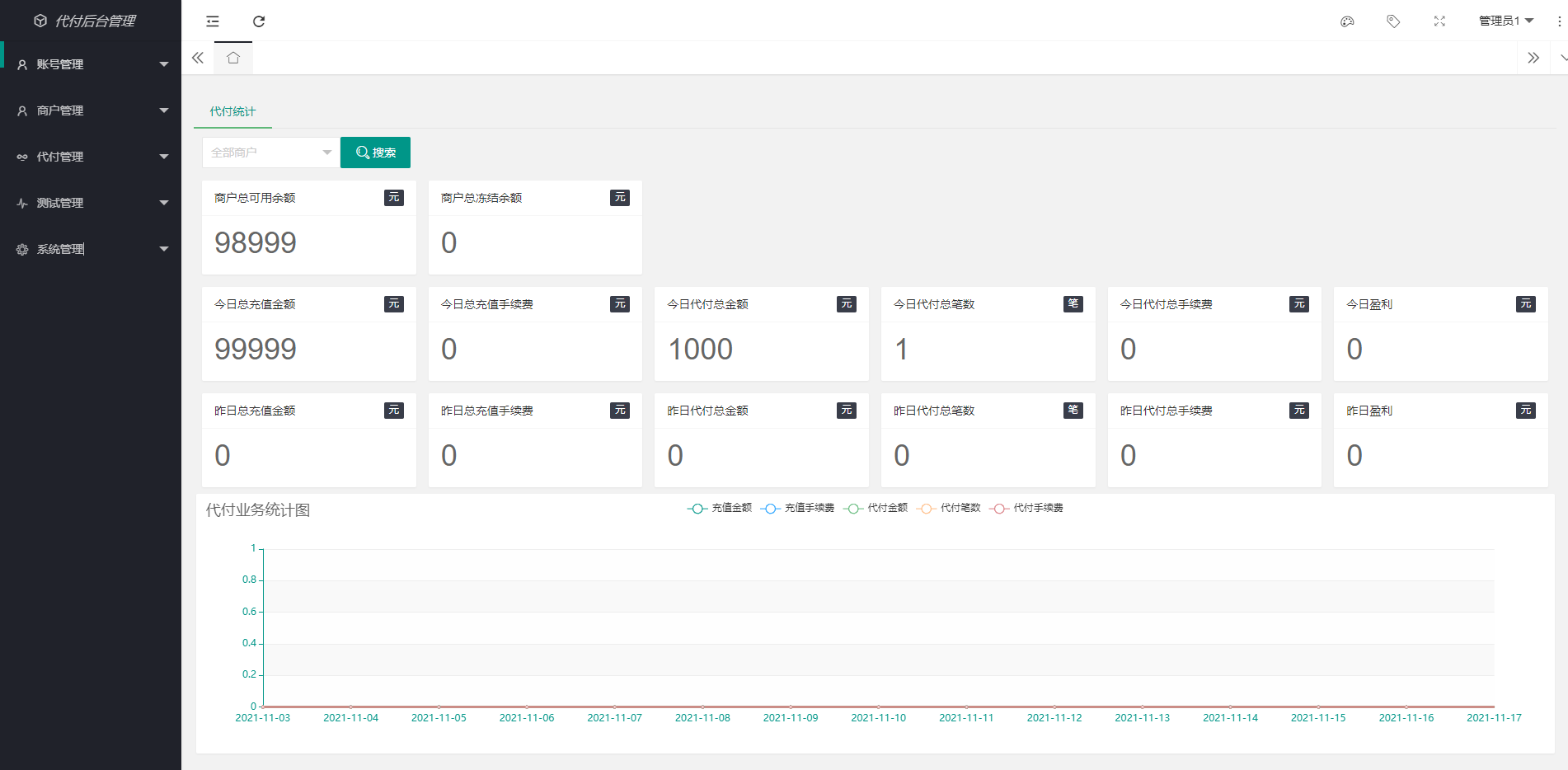
Task: Expand the 代付管理 sidebar menu
Action: 91,157
